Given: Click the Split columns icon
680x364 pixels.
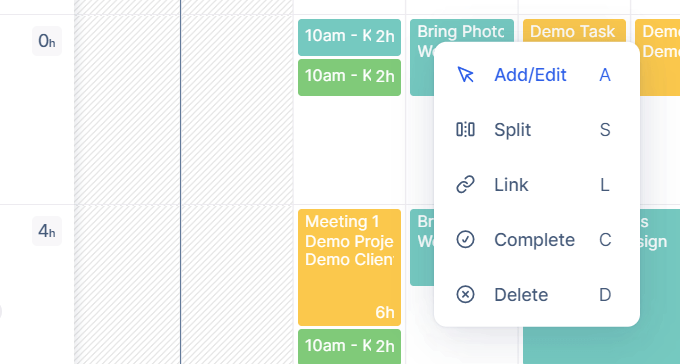Looking at the screenshot, I should [465, 130].
